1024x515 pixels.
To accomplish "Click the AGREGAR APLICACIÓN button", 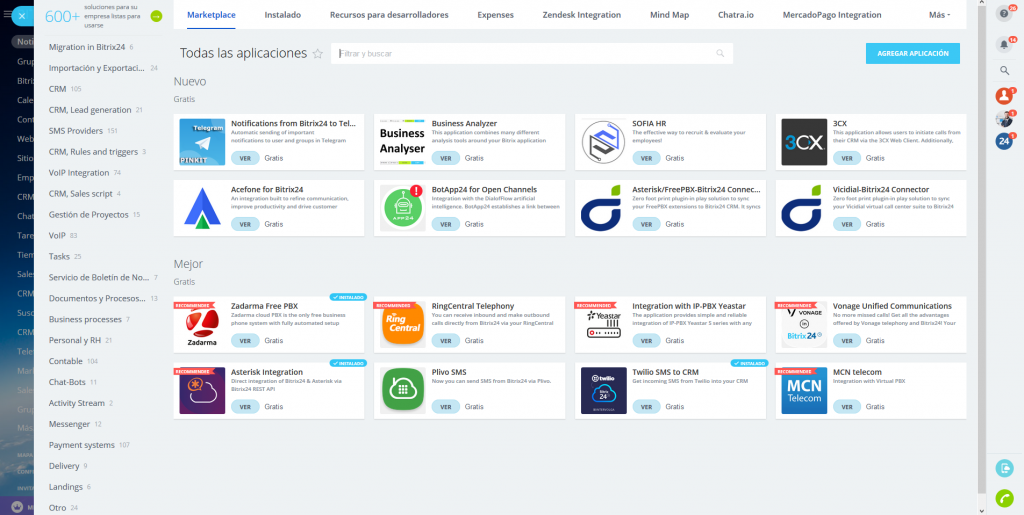I will [913, 54].
